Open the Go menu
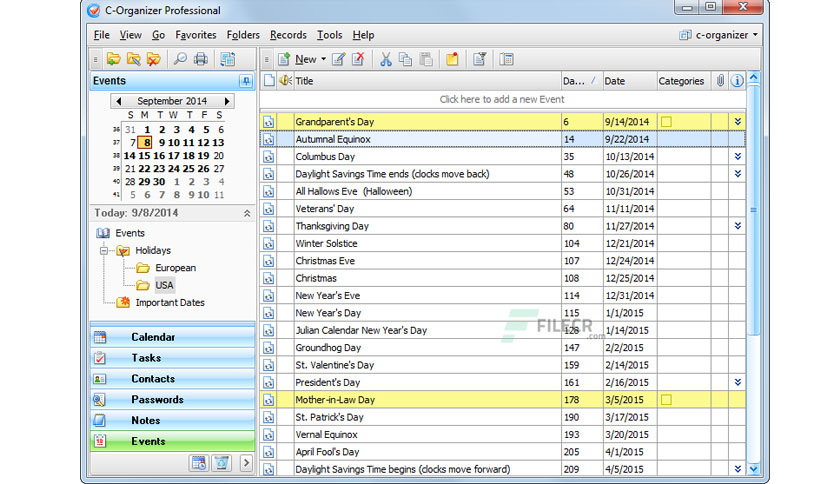 pos(158,35)
